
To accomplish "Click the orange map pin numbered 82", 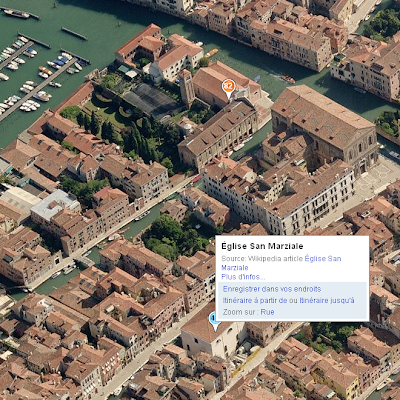I will 228,88.
